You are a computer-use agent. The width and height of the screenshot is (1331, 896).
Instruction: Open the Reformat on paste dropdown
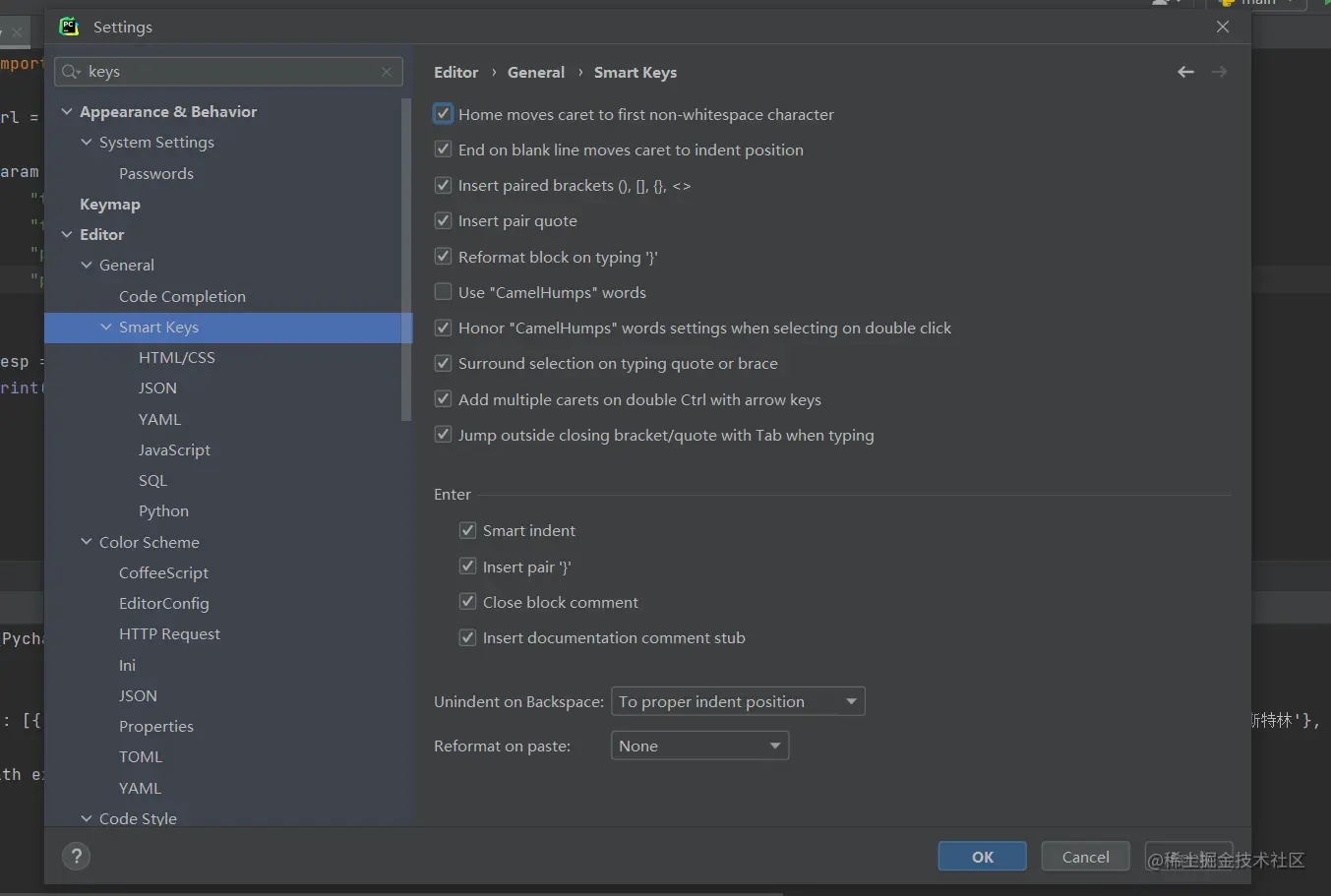[x=699, y=746]
